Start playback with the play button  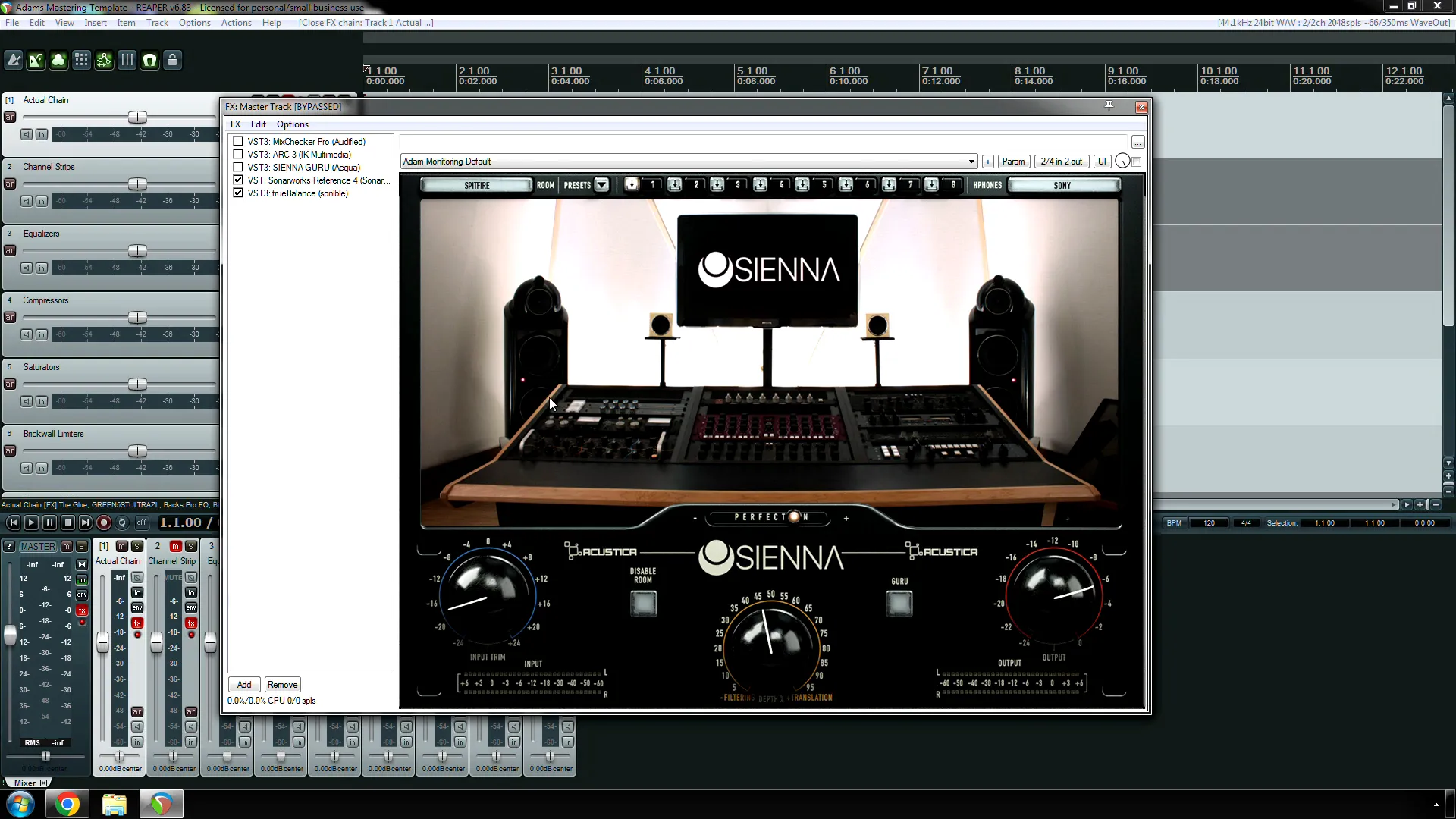coord(31,522)
